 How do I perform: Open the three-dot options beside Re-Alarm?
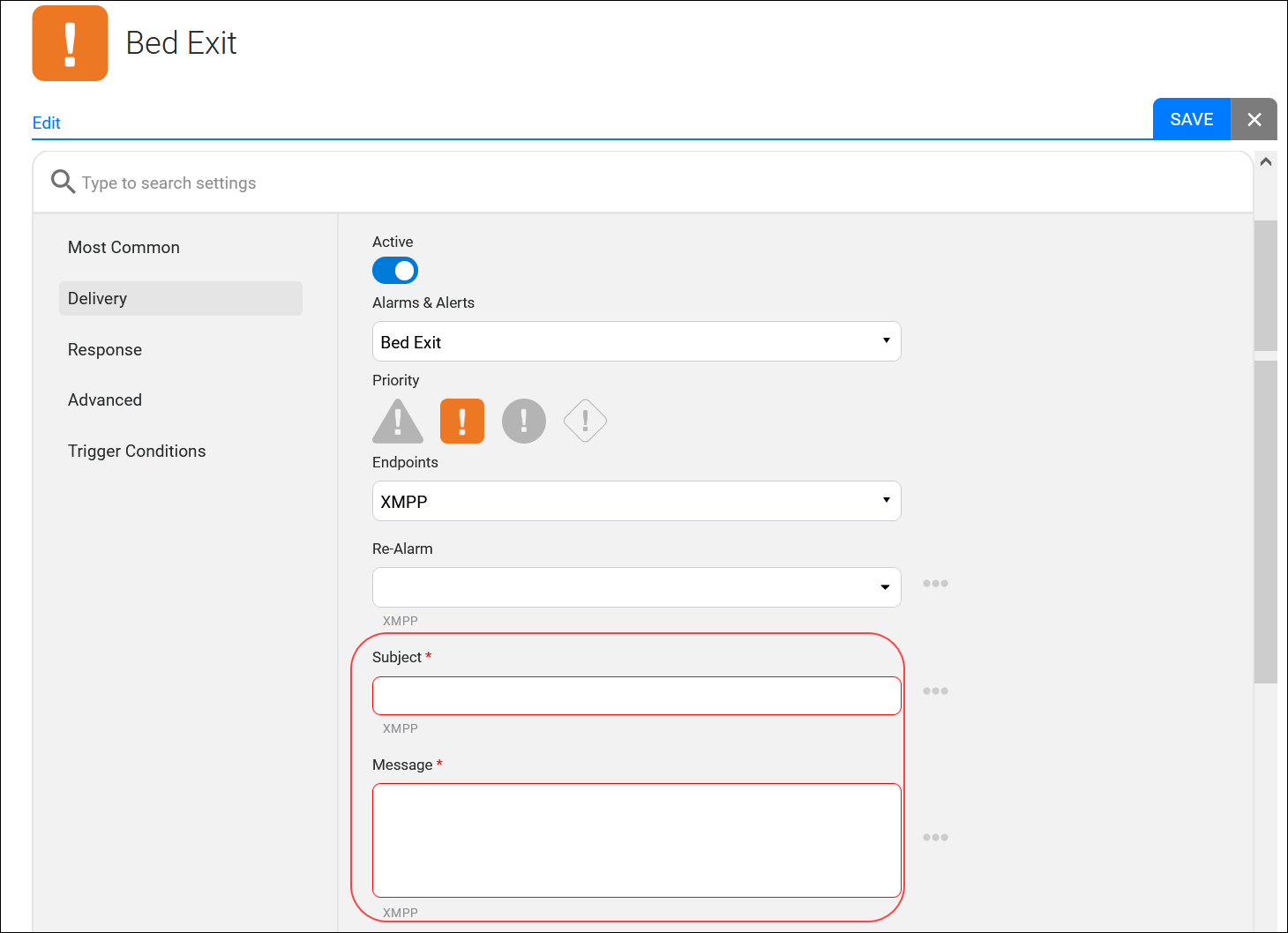[935, 584]
